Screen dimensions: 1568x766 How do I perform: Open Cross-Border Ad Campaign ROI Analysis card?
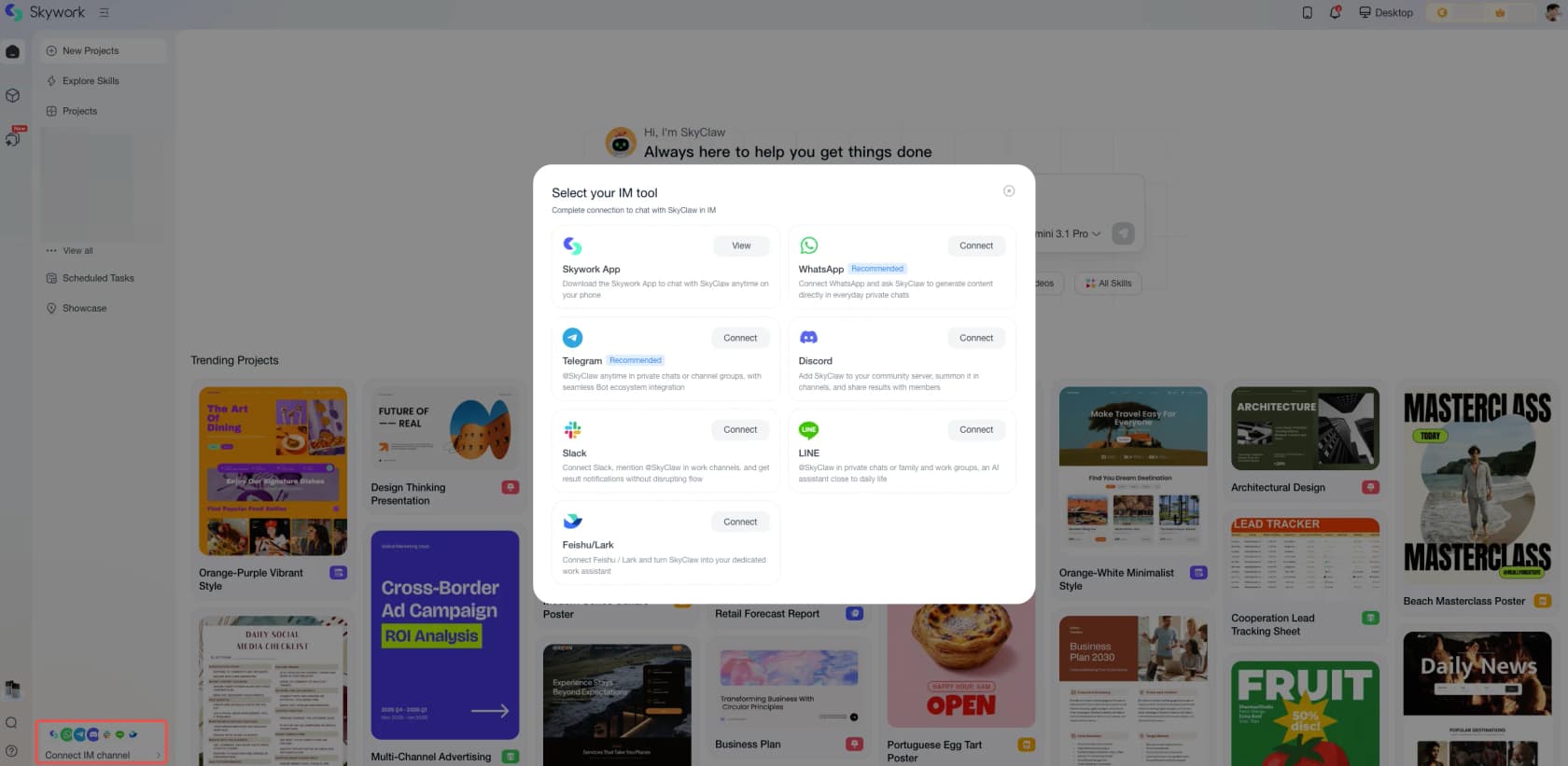pyautogui.click(x=444, y=635)
